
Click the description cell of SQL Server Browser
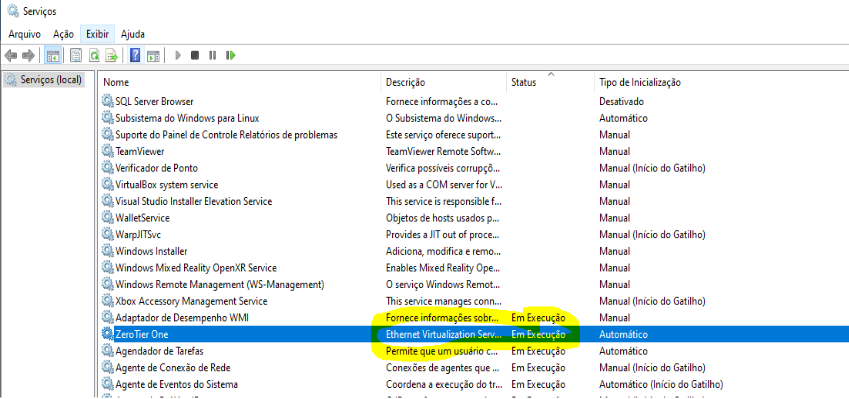[441, 101]
